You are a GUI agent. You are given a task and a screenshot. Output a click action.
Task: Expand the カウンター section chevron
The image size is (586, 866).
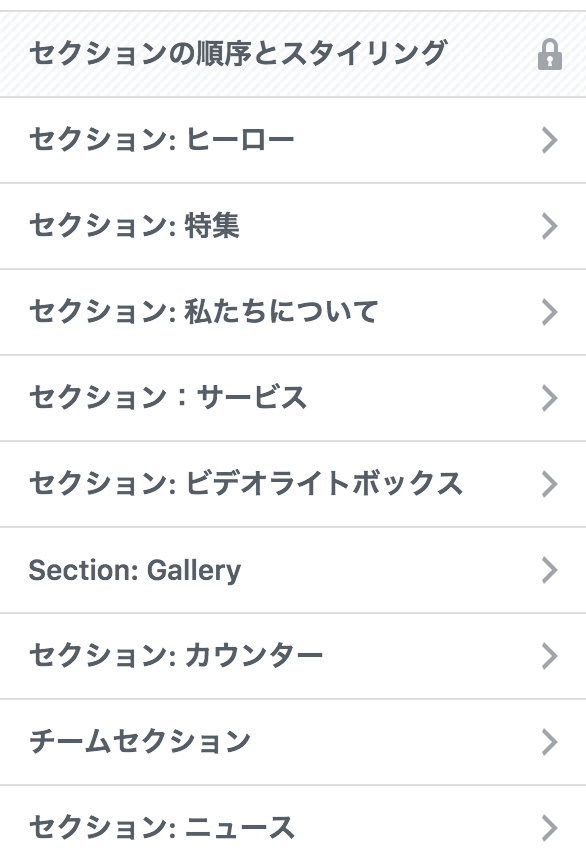548,656
